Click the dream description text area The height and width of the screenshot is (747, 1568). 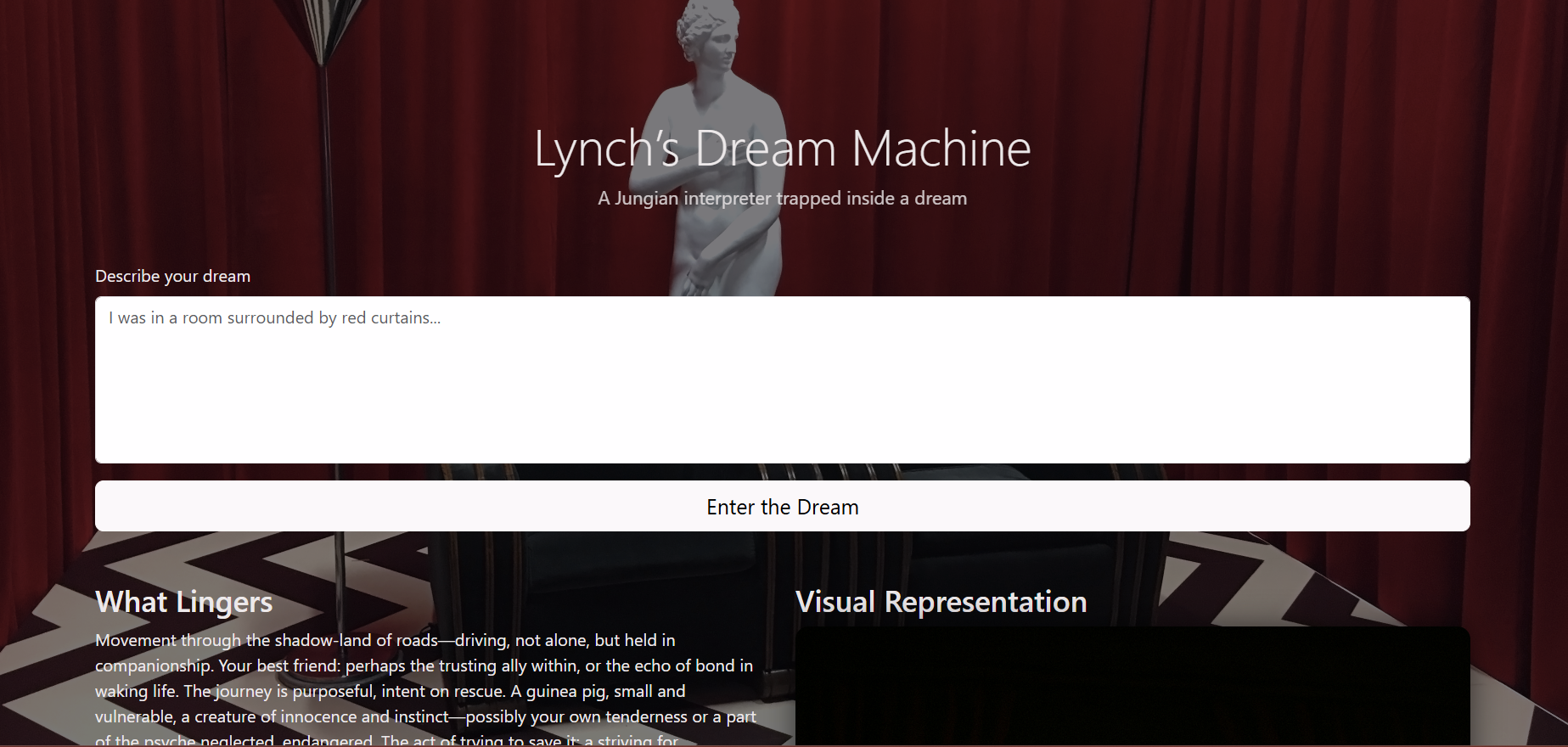tap(782, 379)
